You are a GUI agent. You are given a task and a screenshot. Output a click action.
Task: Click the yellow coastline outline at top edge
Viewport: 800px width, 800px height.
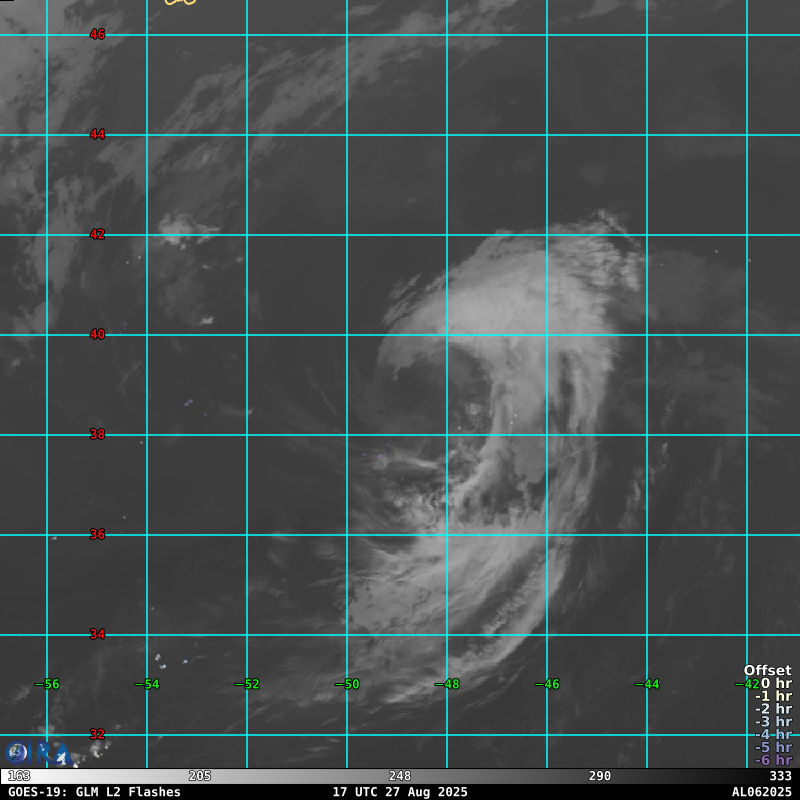point(180,2)
